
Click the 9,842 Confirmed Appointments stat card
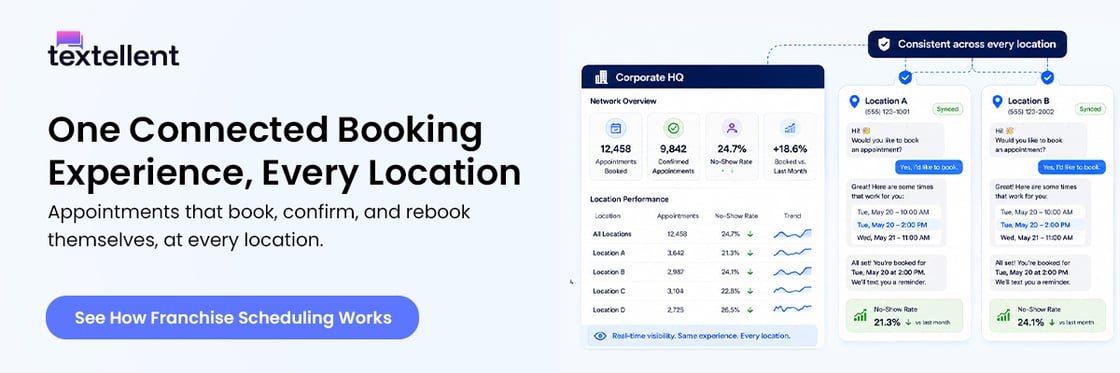point(673,146)
